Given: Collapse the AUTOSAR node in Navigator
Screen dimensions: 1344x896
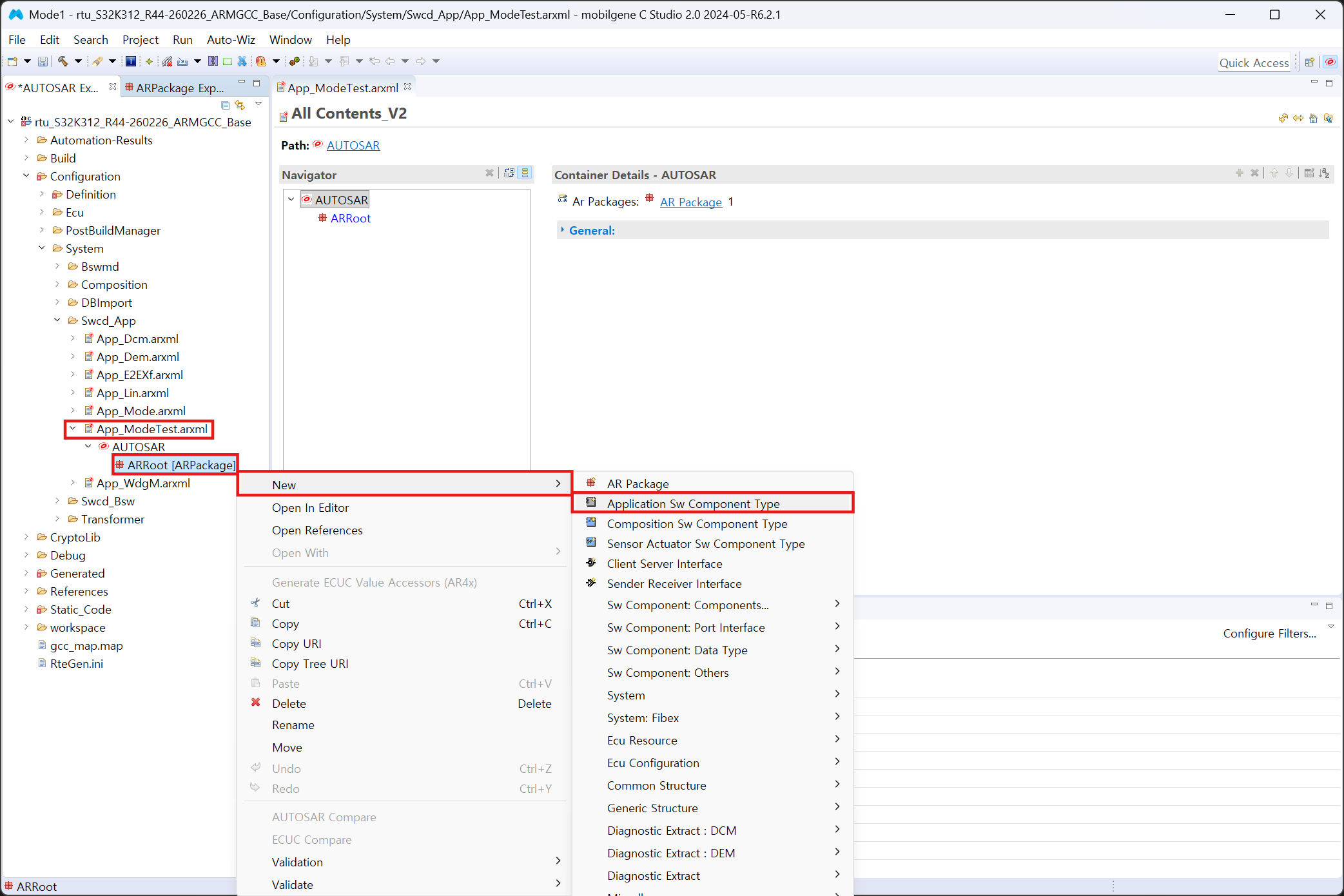Looking at the screenshot, I should pos(291,200).
